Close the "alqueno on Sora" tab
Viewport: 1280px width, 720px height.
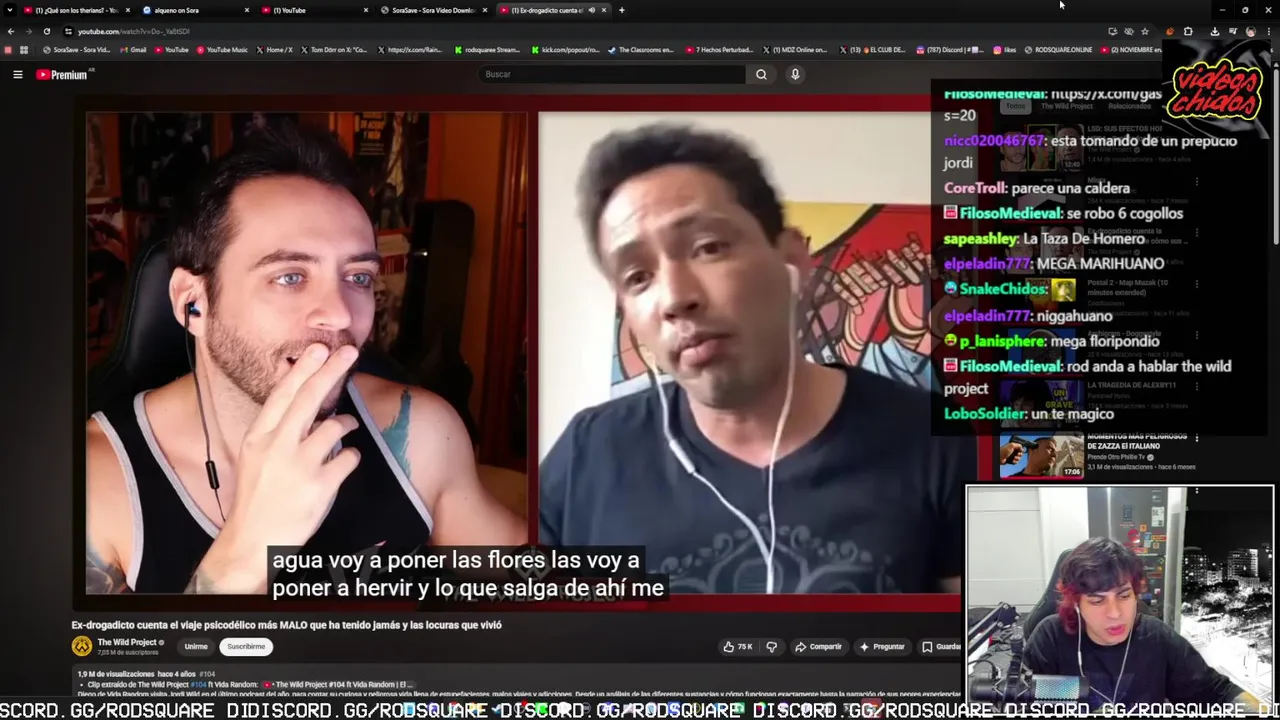pos(247,10)
